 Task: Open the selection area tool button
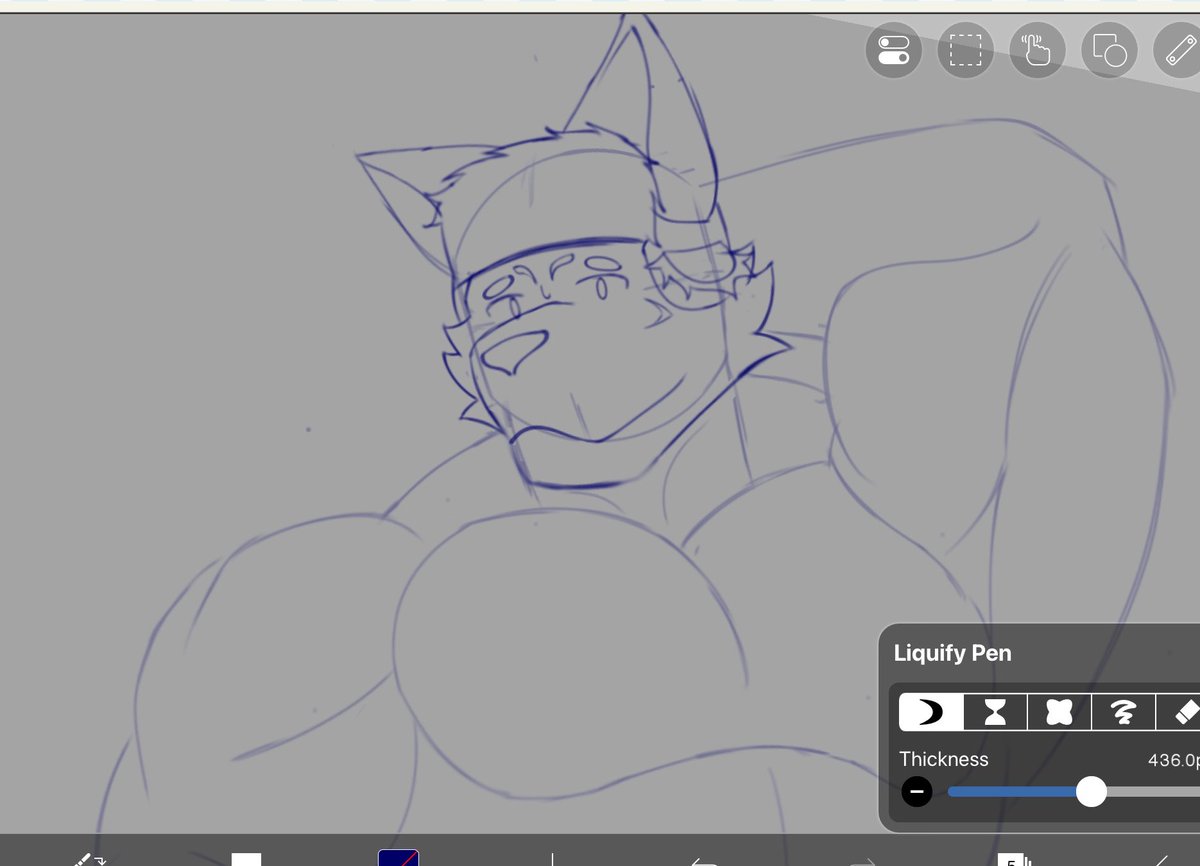click(x=965, y=50)
